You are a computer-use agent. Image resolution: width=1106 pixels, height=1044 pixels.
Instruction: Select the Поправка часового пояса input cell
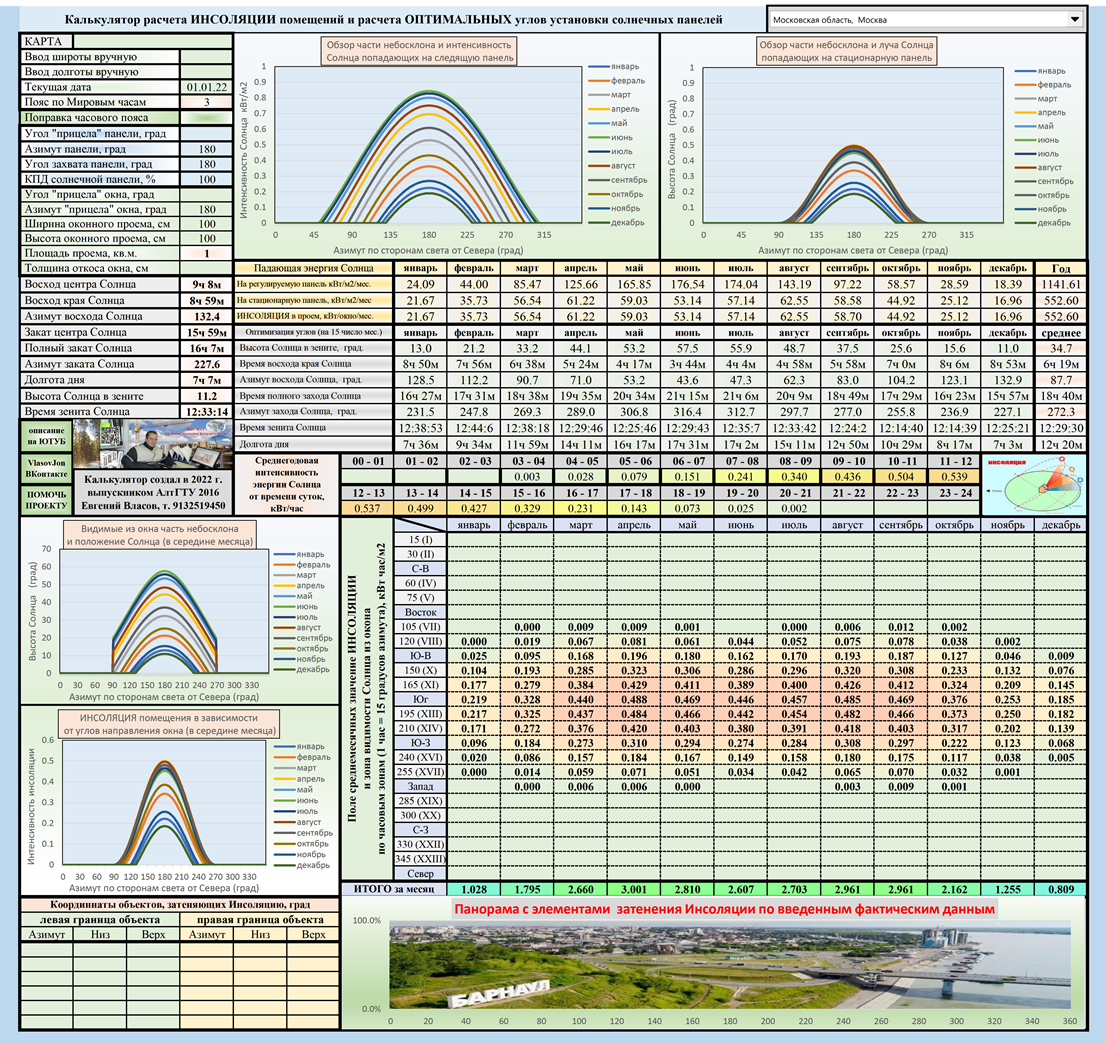[x=206, y=118]
